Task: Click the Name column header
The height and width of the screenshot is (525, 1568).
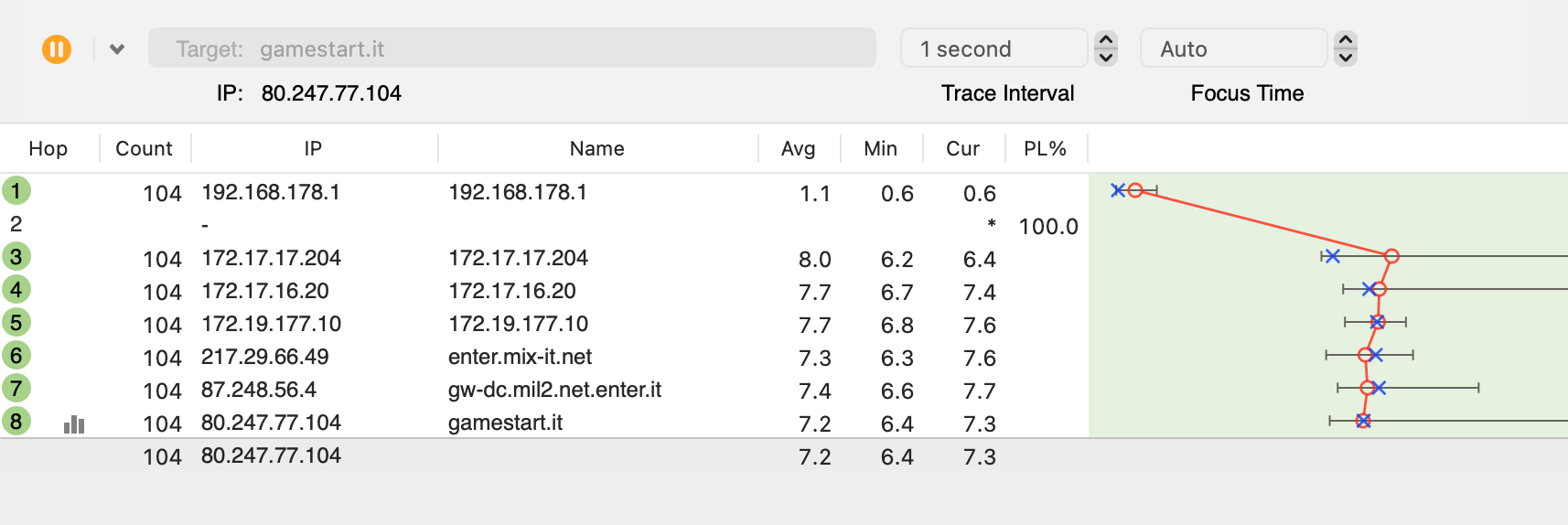Action: pos(596,149)
